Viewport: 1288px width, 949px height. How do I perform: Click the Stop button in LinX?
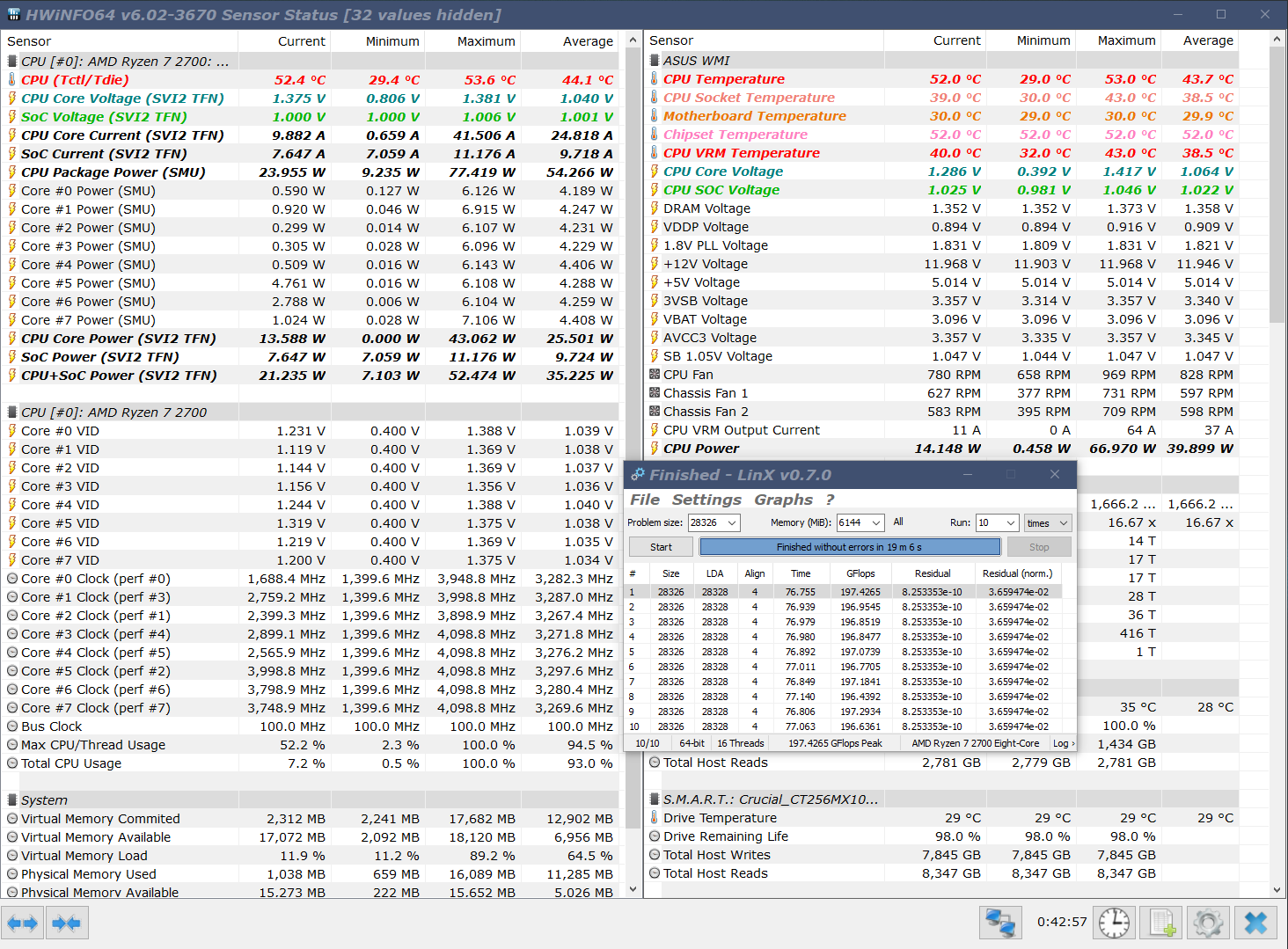point(1039,547)
